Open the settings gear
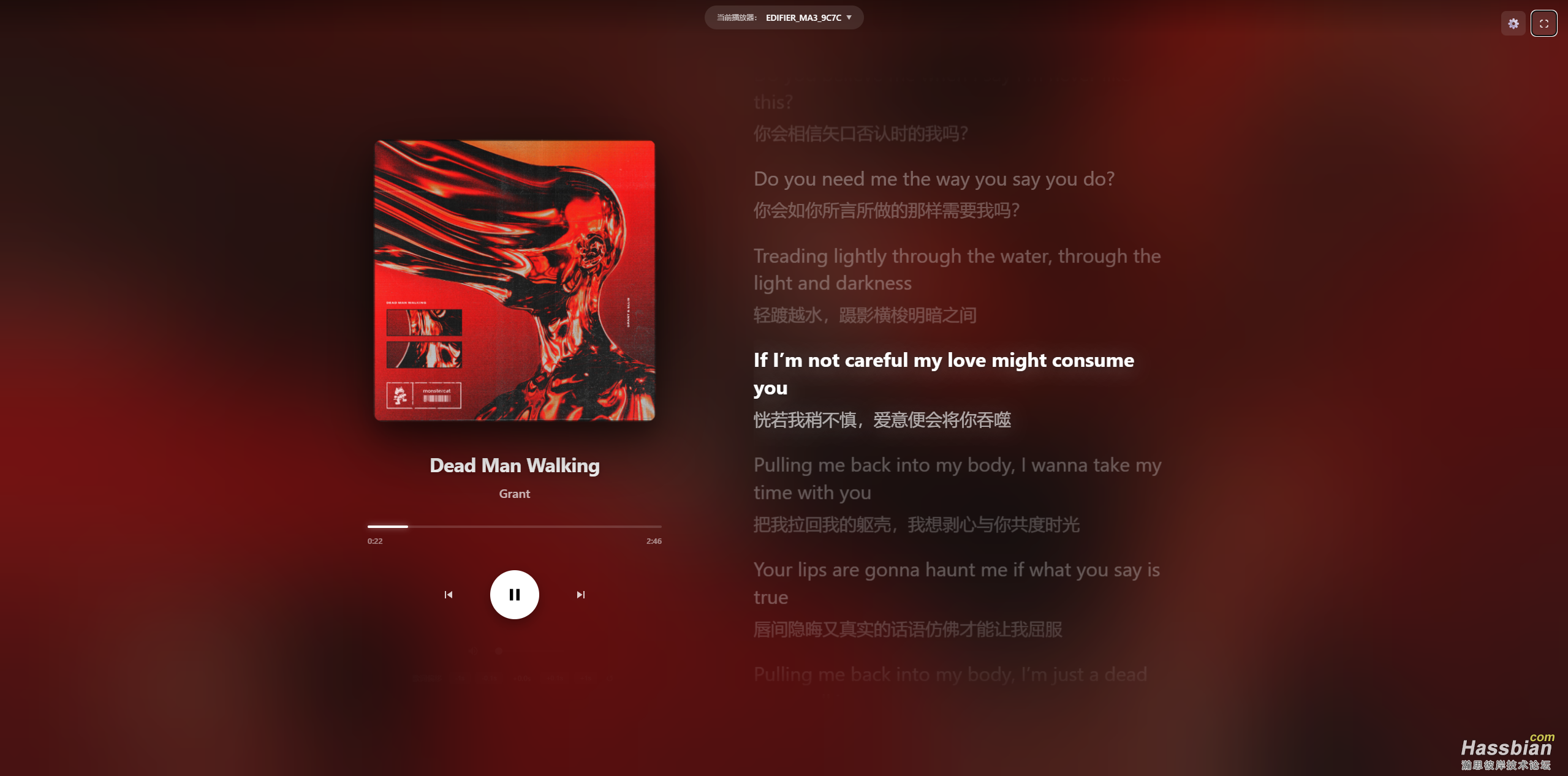Viewport: 1568px width, 776px height. [x=1513, y=24]
